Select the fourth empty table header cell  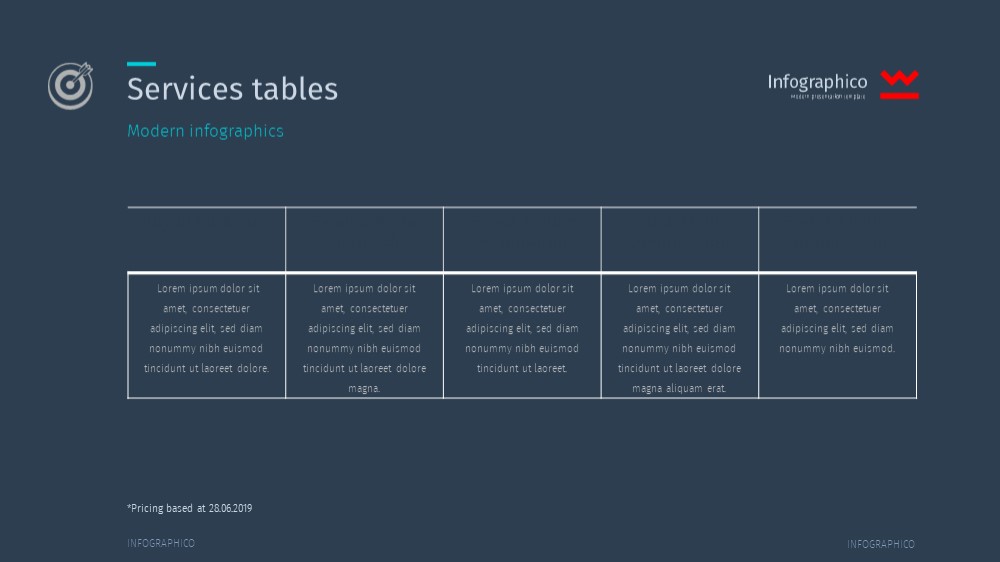point(679,240)
